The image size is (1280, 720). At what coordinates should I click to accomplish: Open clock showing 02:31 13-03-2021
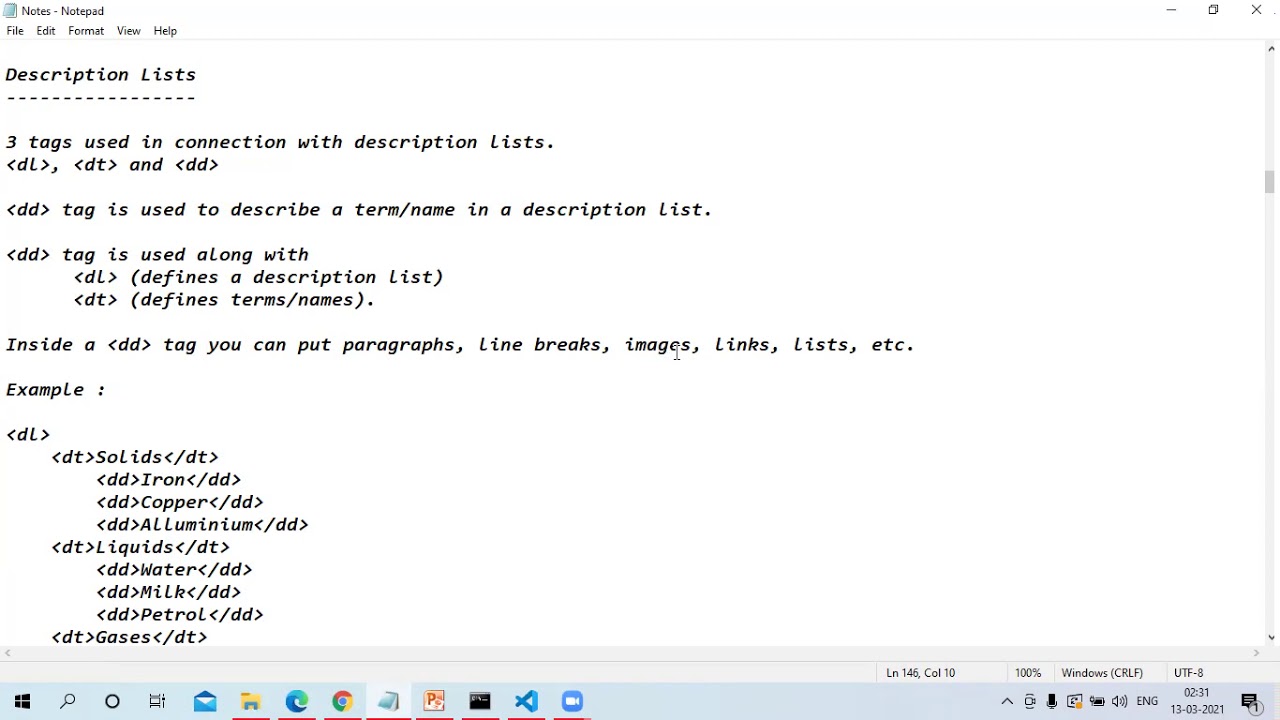pos(1197,701)
